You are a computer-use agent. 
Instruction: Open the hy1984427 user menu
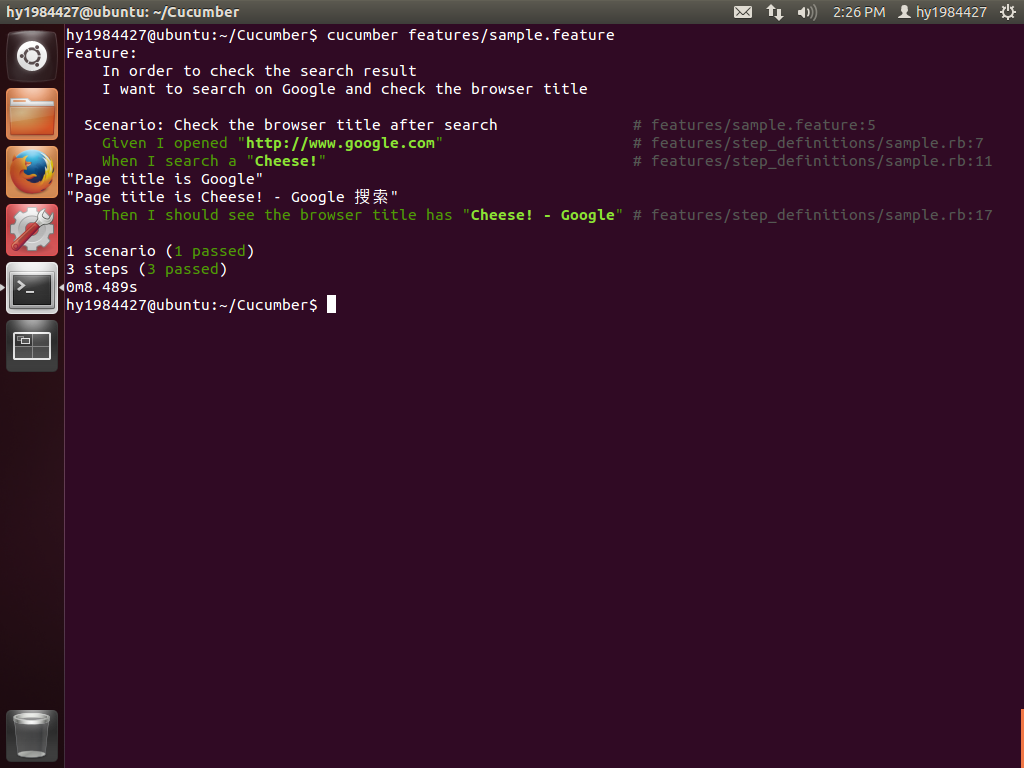pos(942,12)
